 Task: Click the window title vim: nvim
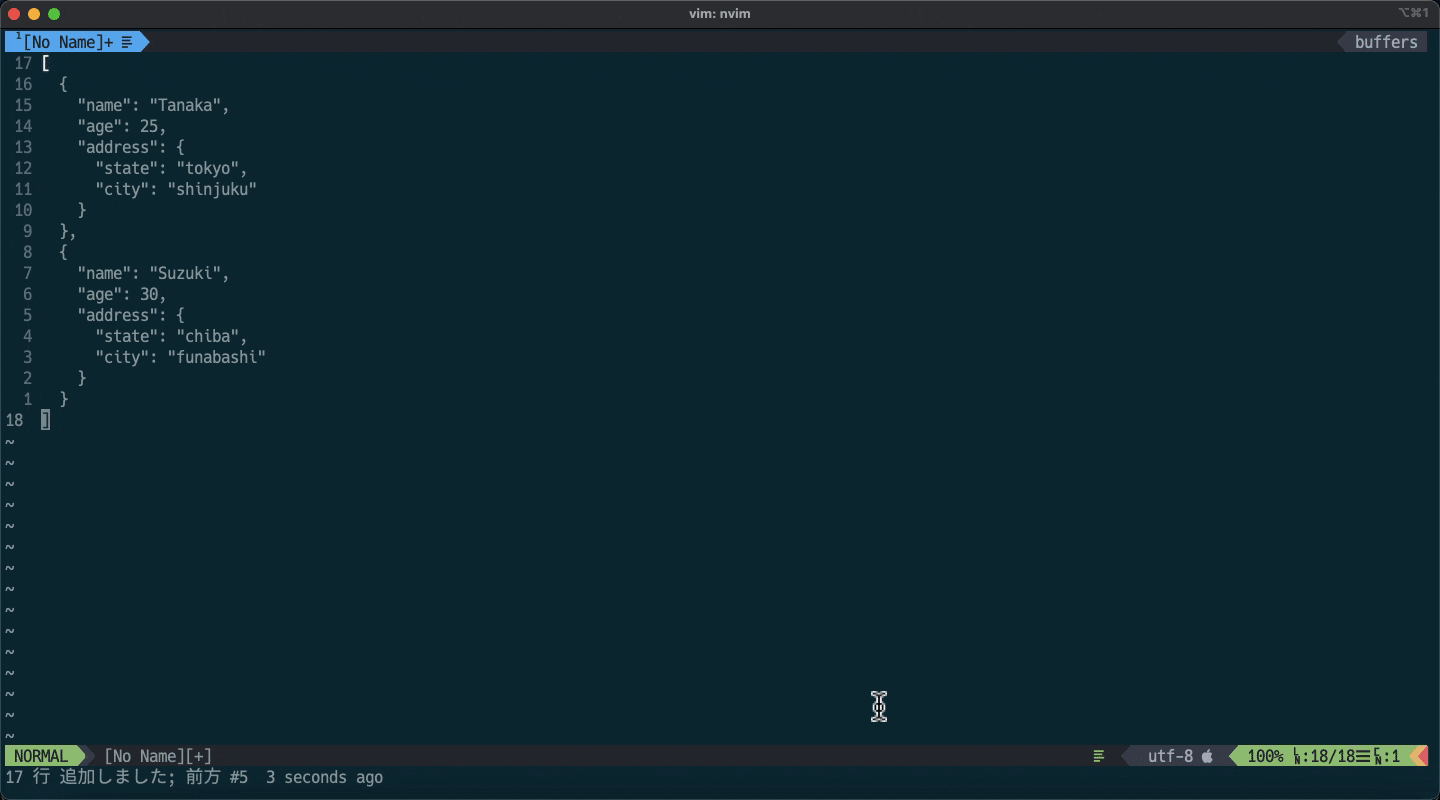[719, 13]
